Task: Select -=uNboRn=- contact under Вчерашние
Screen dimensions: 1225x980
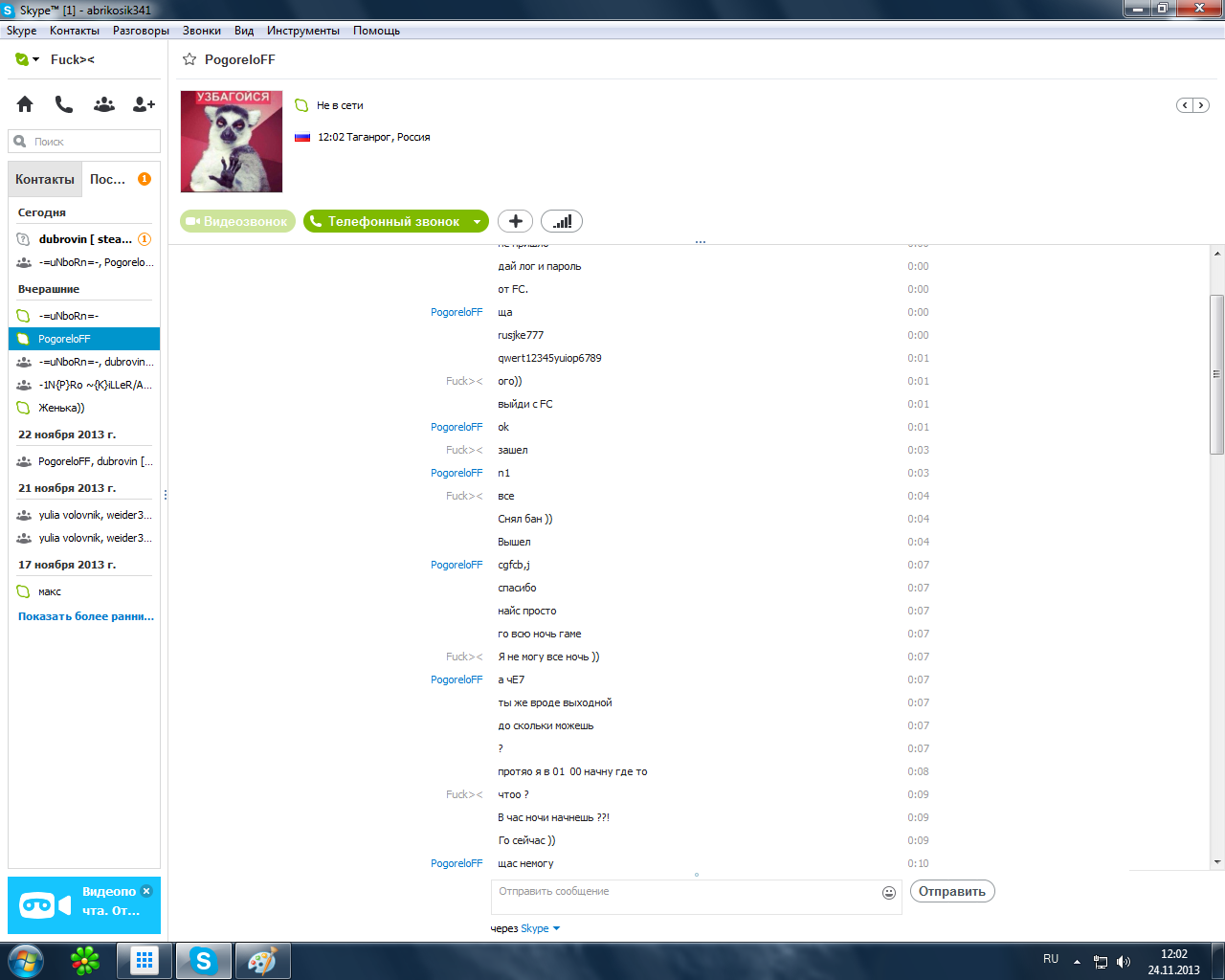Action: tap(84, 316)
